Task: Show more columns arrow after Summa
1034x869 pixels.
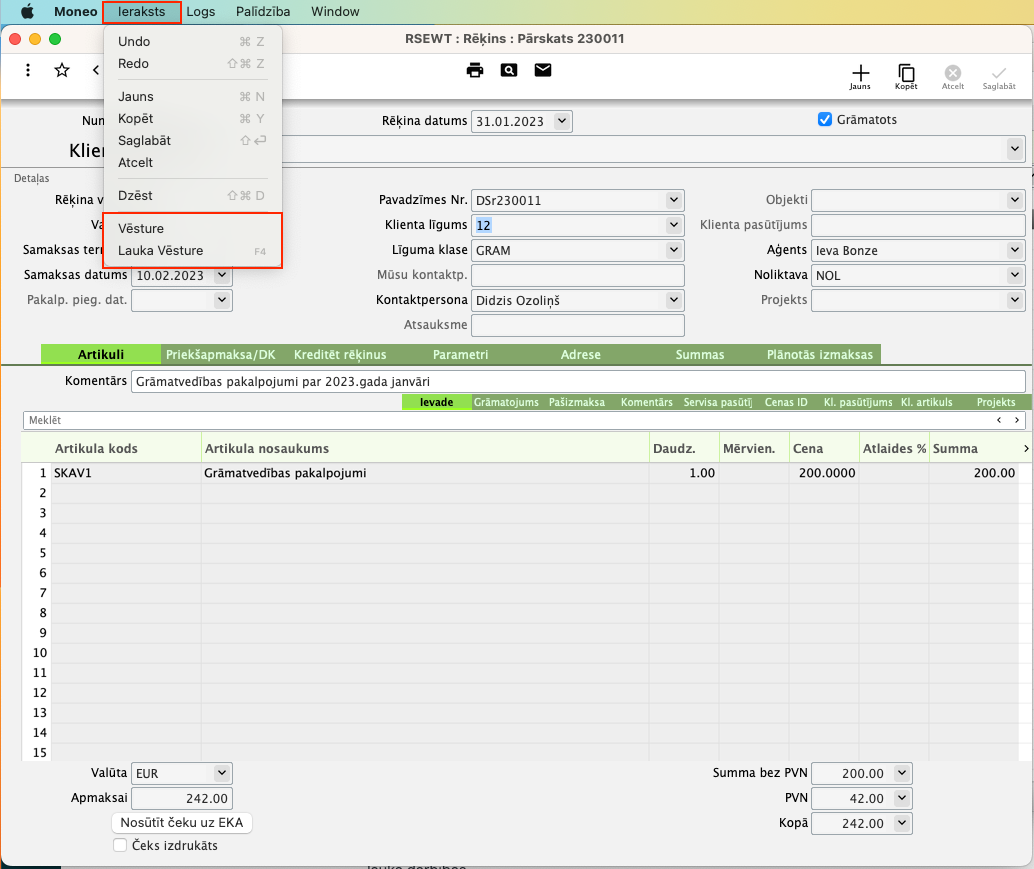Action: (1026, 448)
